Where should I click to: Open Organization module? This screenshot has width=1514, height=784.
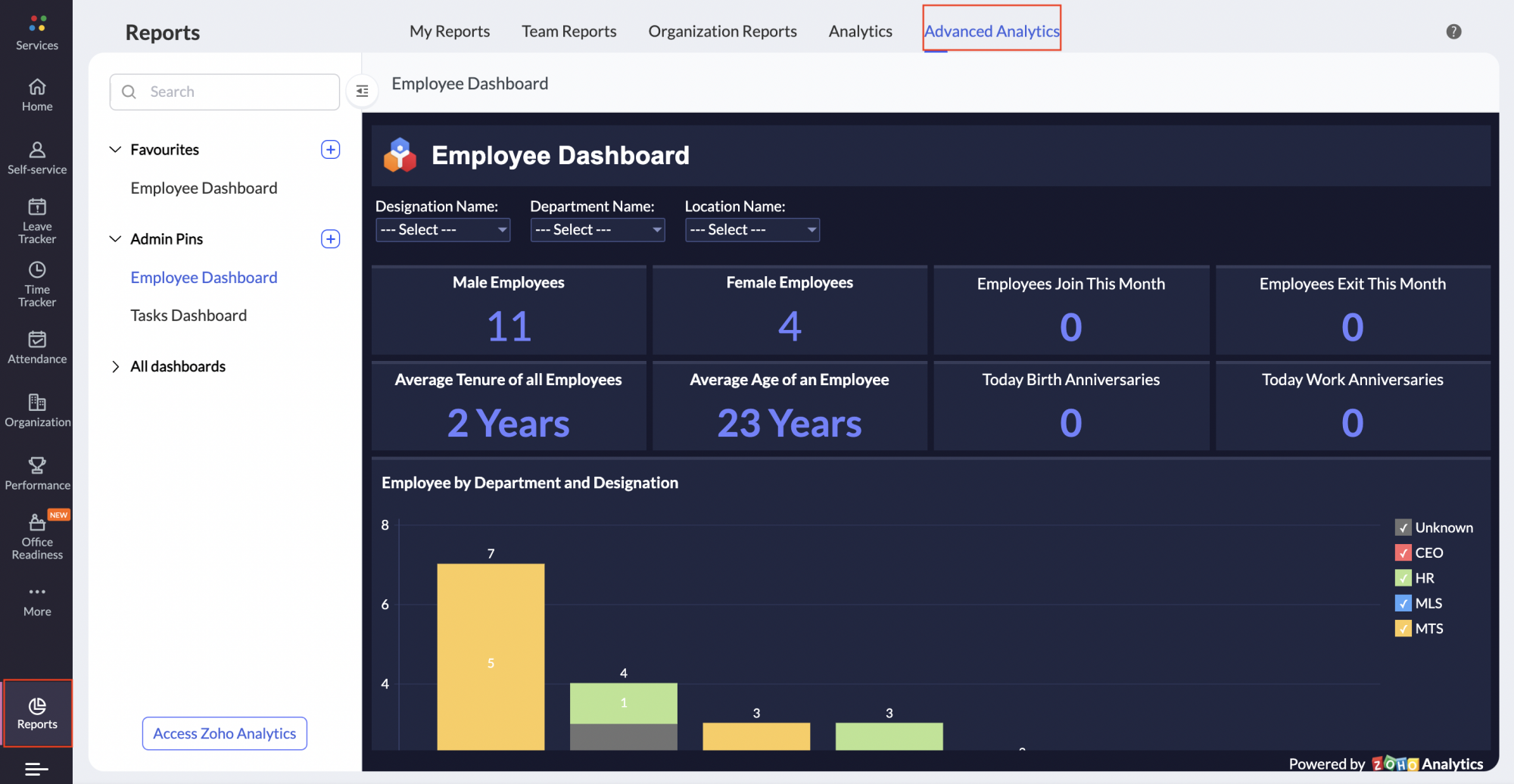[37, 411]
